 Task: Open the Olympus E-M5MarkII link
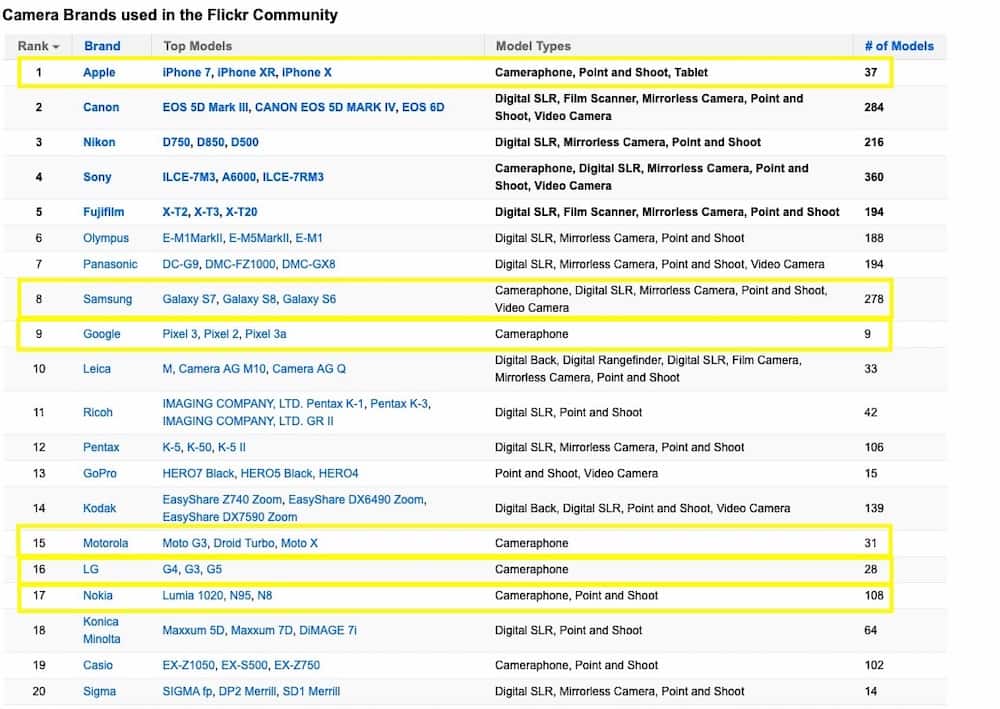259,238
